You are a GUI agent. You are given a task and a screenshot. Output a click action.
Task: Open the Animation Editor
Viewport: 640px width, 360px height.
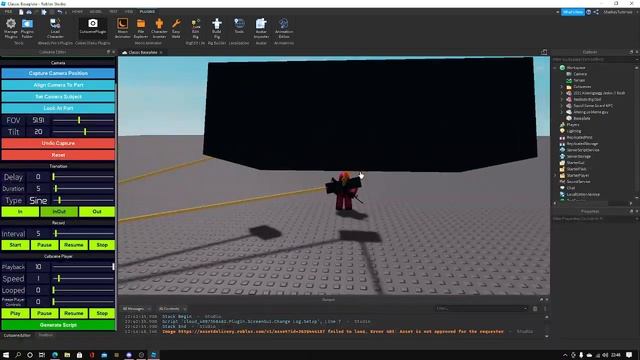coord(284,28)
